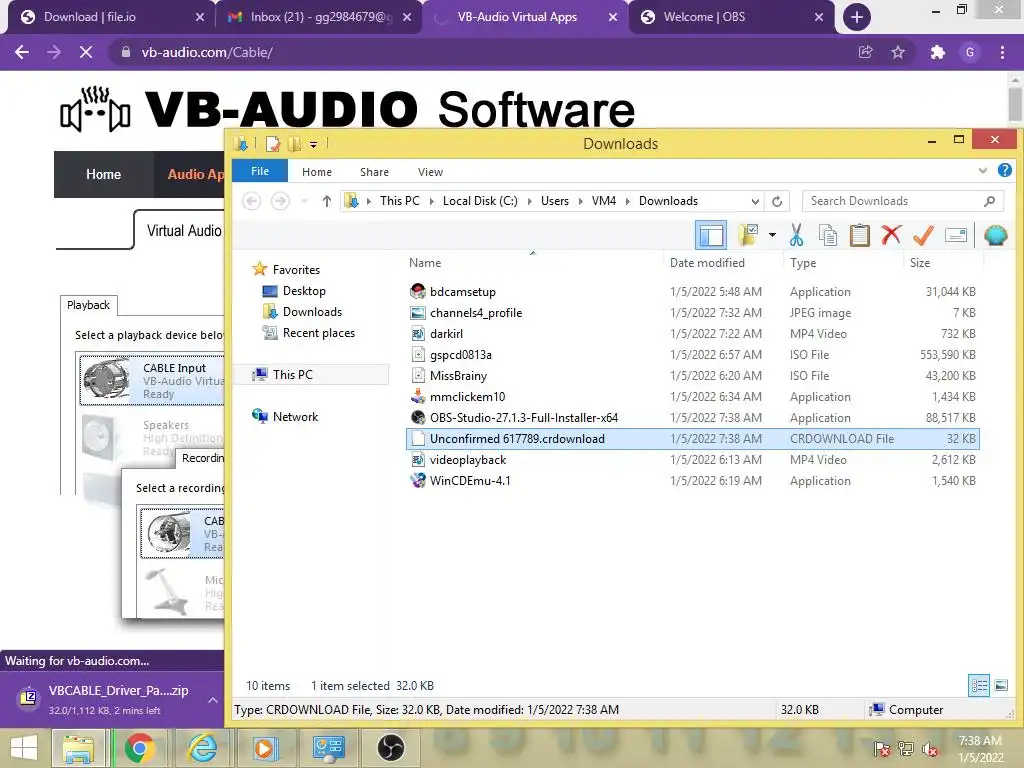Screen dimensions: 1024x768
Task: Click the red X Delete icon in Explorer toolbar
Action: point(891,234)
